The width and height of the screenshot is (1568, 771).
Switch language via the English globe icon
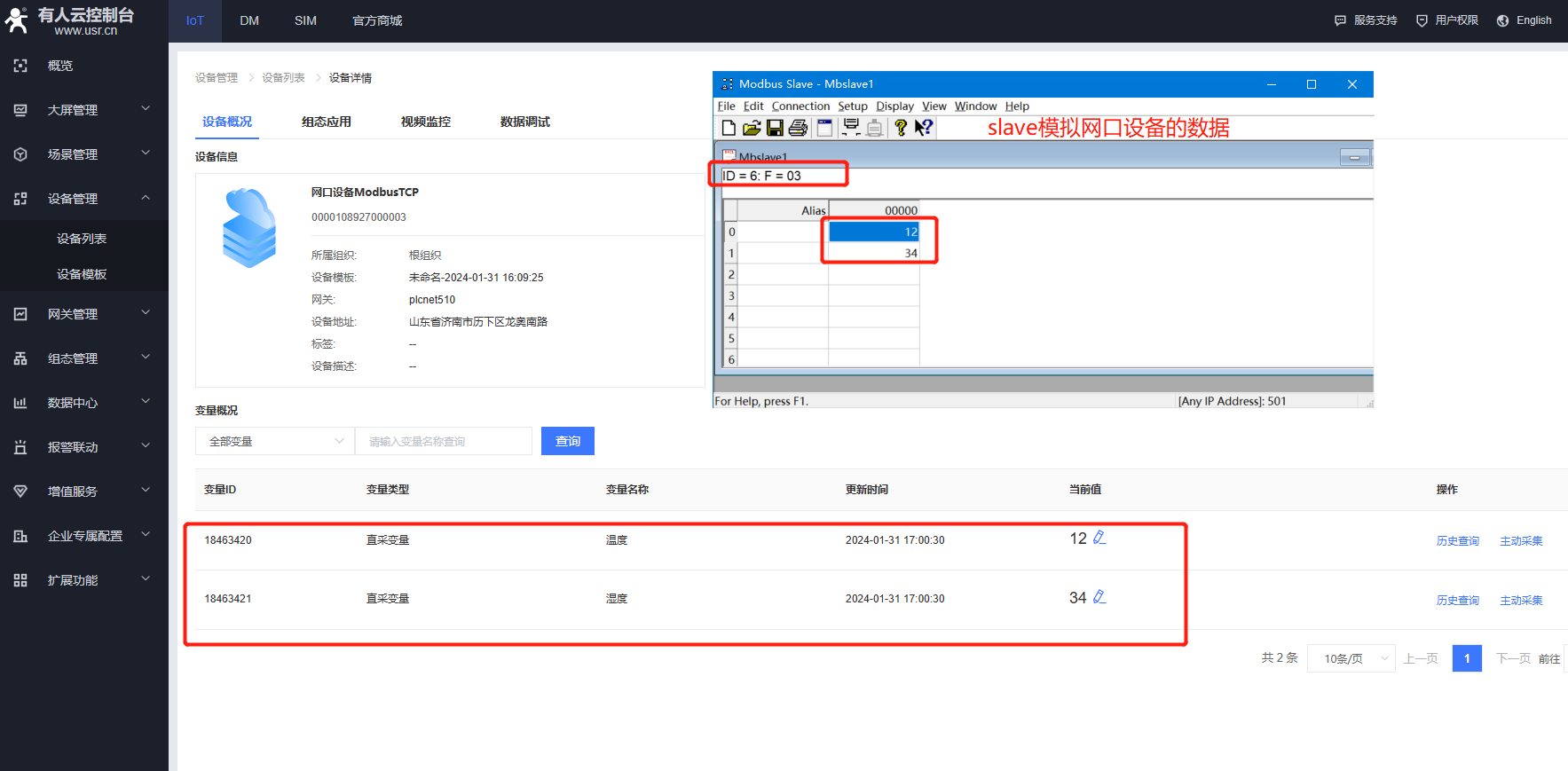click(x=1502, y=20)
